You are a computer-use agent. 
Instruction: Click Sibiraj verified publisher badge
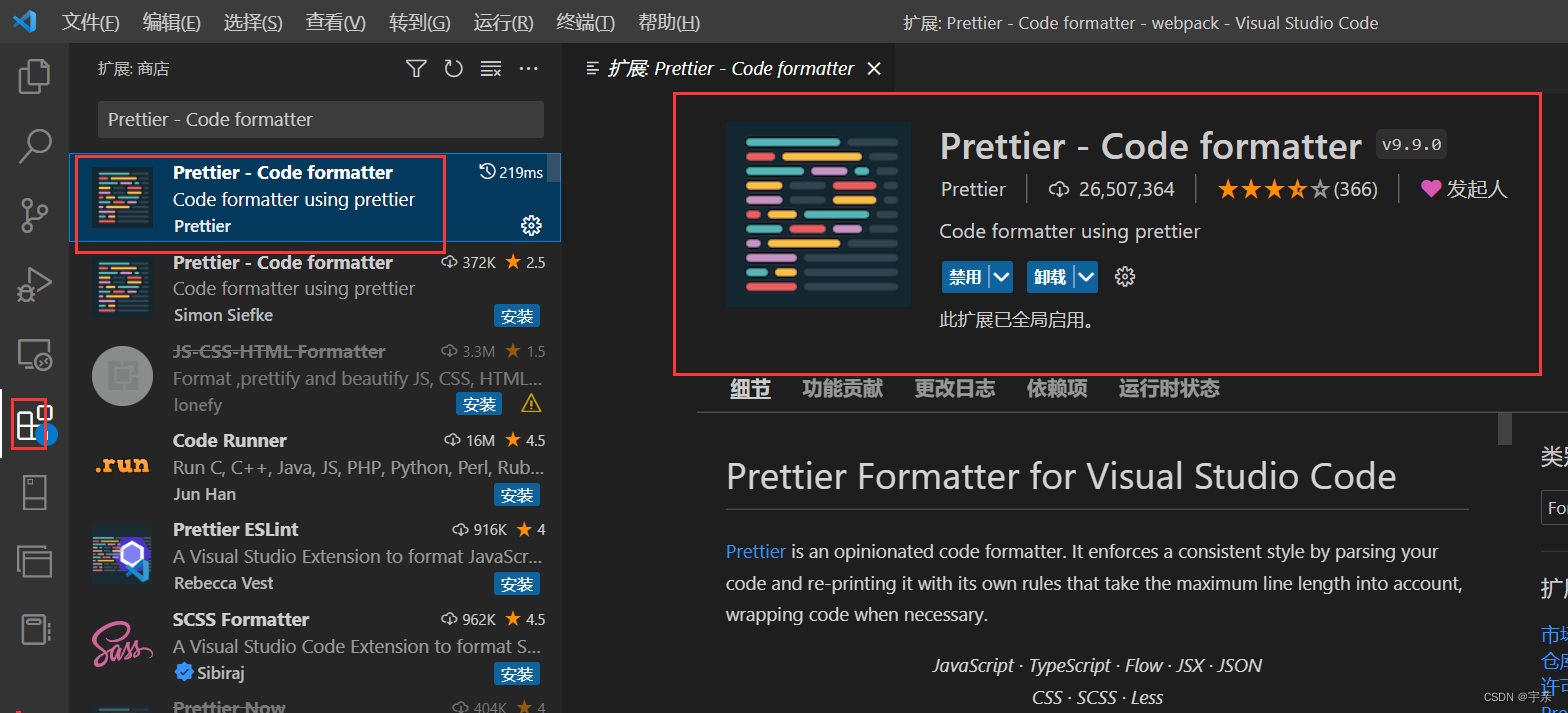[184, 672]
